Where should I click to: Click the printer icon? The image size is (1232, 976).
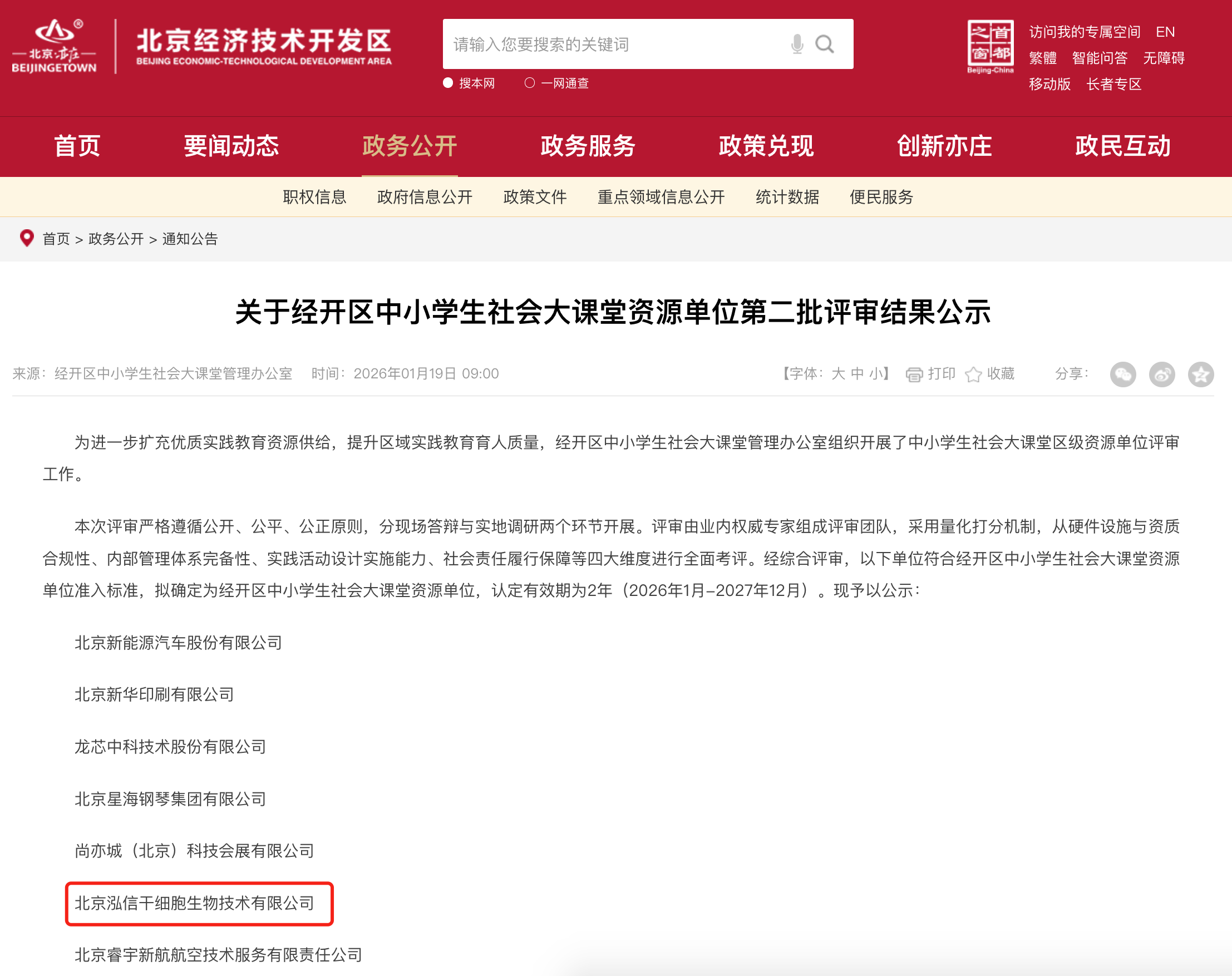[x=914, y=374]
